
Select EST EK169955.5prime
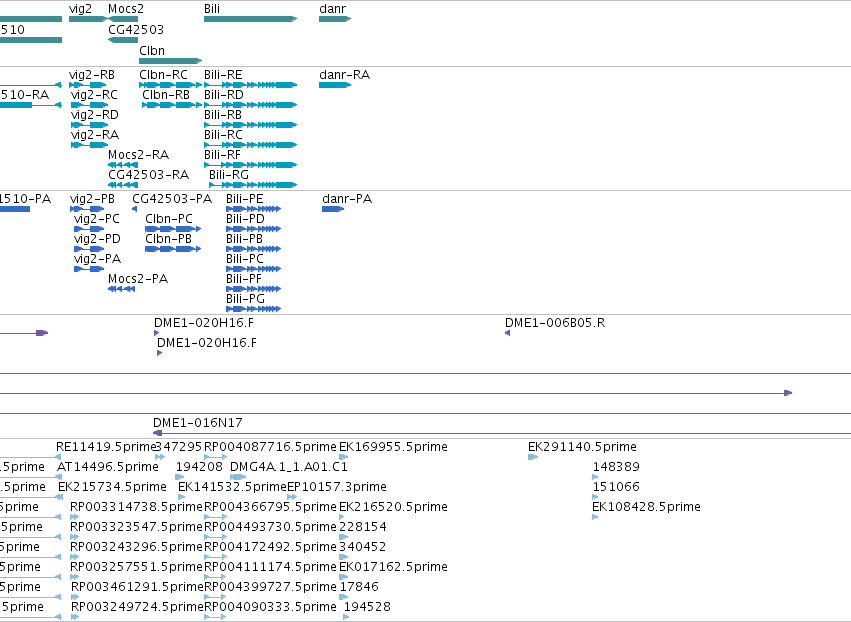point(393,447)
